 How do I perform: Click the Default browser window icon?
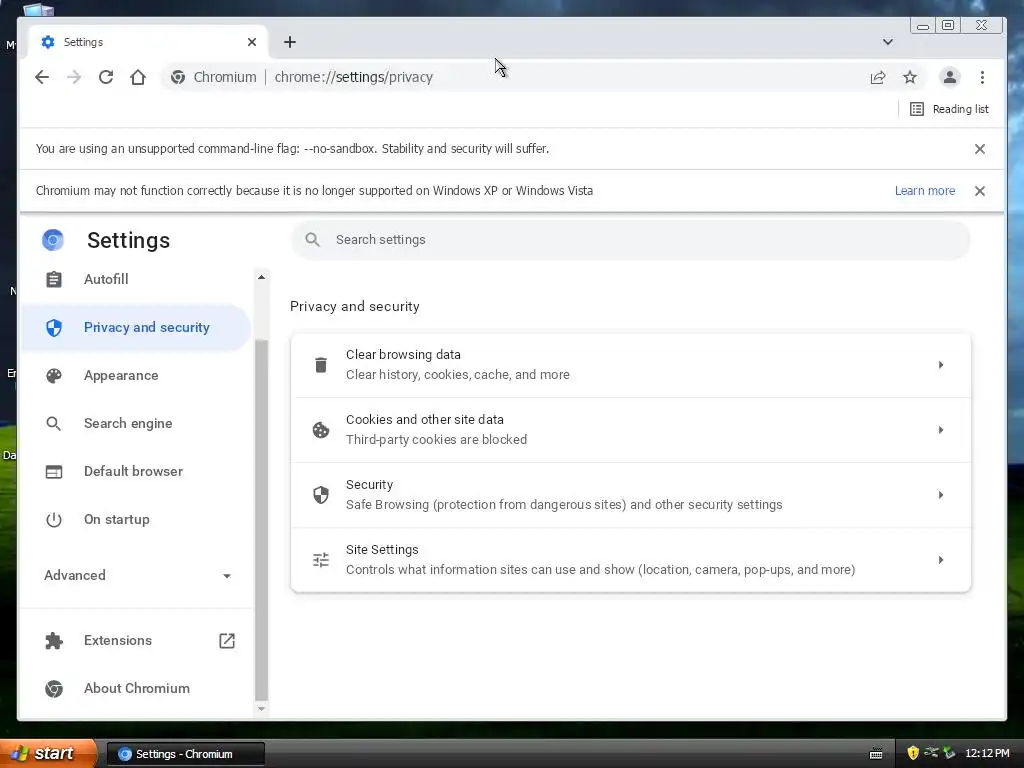point(54,472)
